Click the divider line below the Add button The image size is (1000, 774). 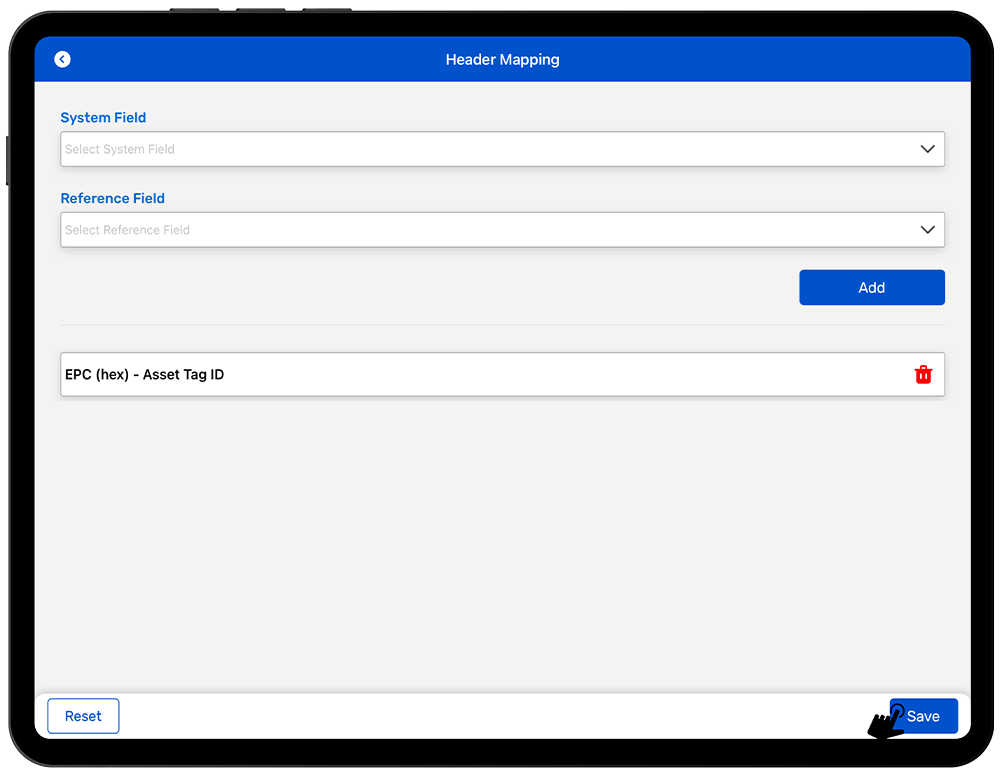(502, 325)
